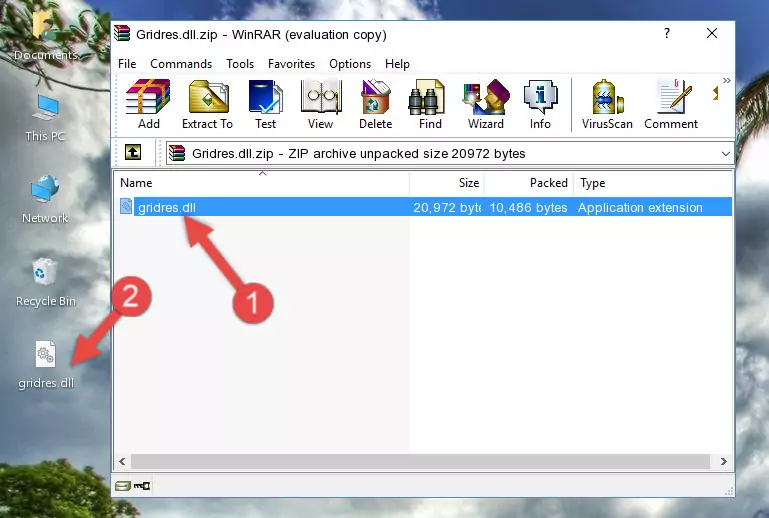The image size is (769, 518).
Task: Close the WinRAR window
Action: click(x=712, y=33)
